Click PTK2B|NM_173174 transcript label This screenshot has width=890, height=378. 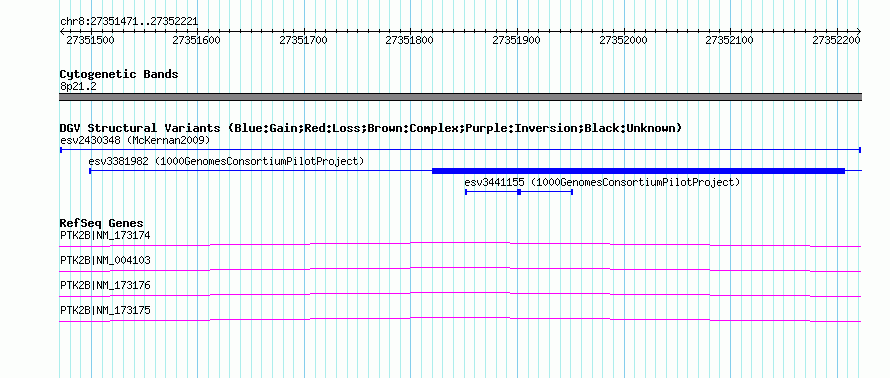[x=105, y=235]
